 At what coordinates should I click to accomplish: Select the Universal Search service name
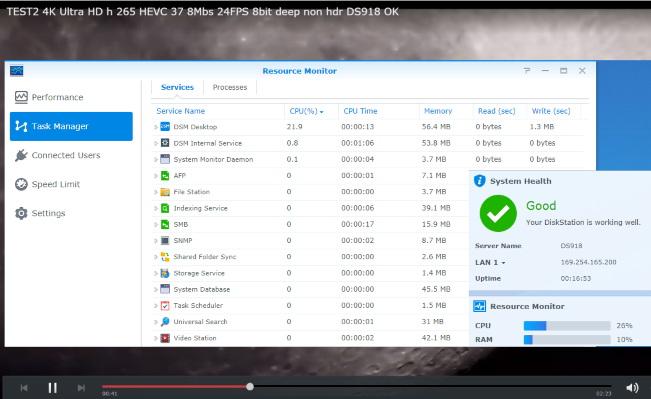pyautogui.click(x=200, y=322)
